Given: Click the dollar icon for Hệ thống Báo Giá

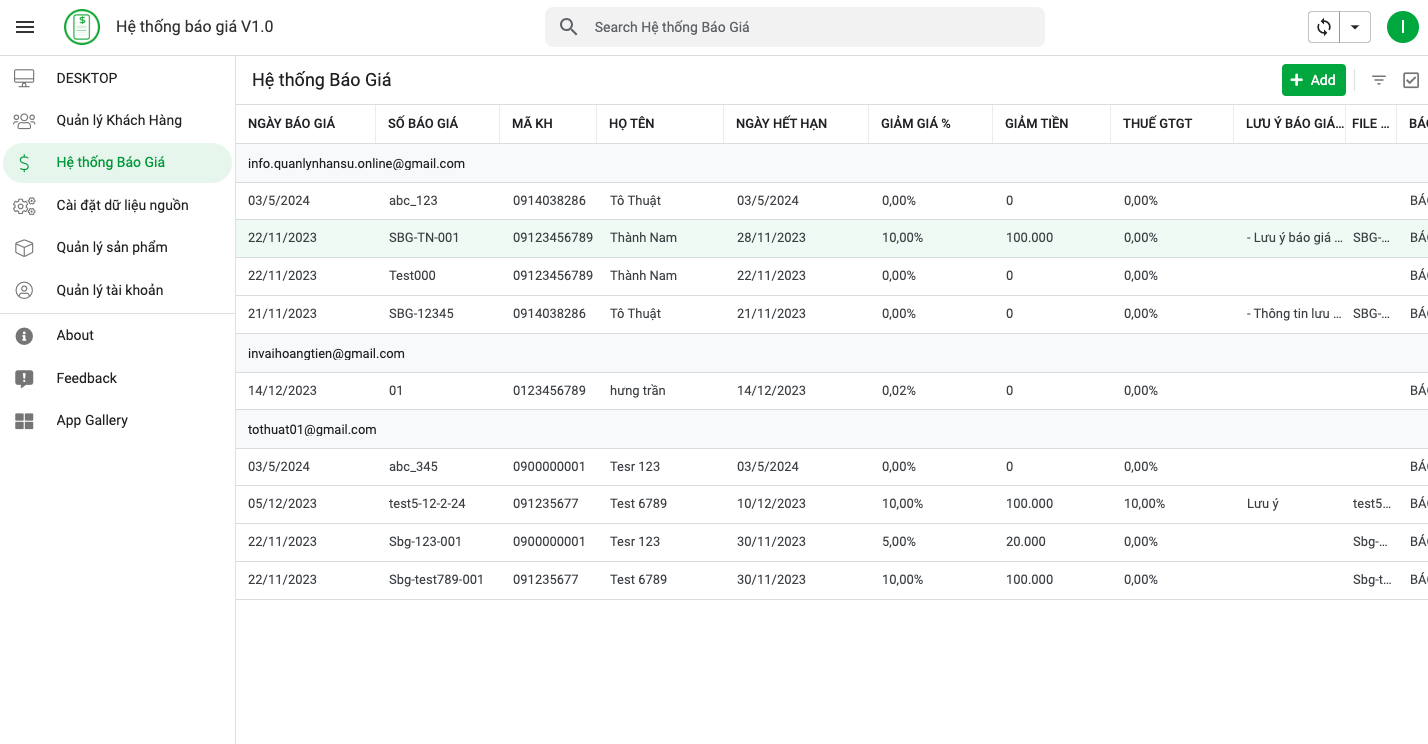Looking at the screenshot, I should 24,163.
